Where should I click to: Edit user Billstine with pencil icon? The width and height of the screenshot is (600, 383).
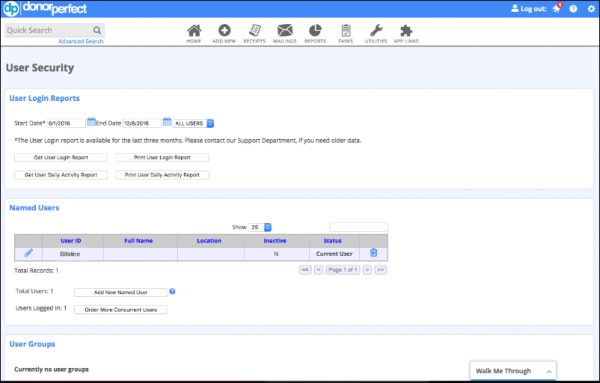(x=29, y=253)
